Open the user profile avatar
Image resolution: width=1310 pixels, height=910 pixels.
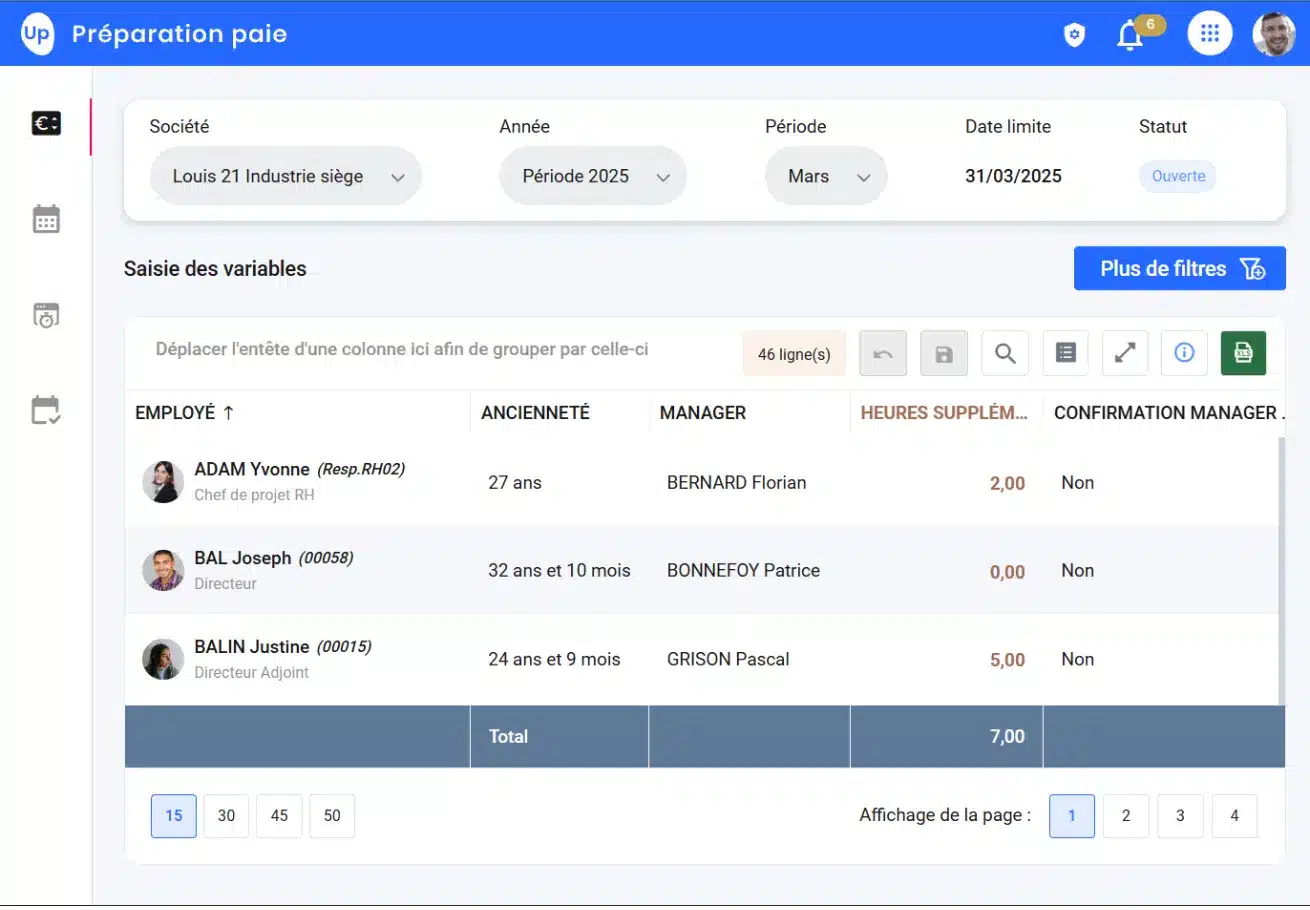pyautogui.click(x=1274, y=33)
